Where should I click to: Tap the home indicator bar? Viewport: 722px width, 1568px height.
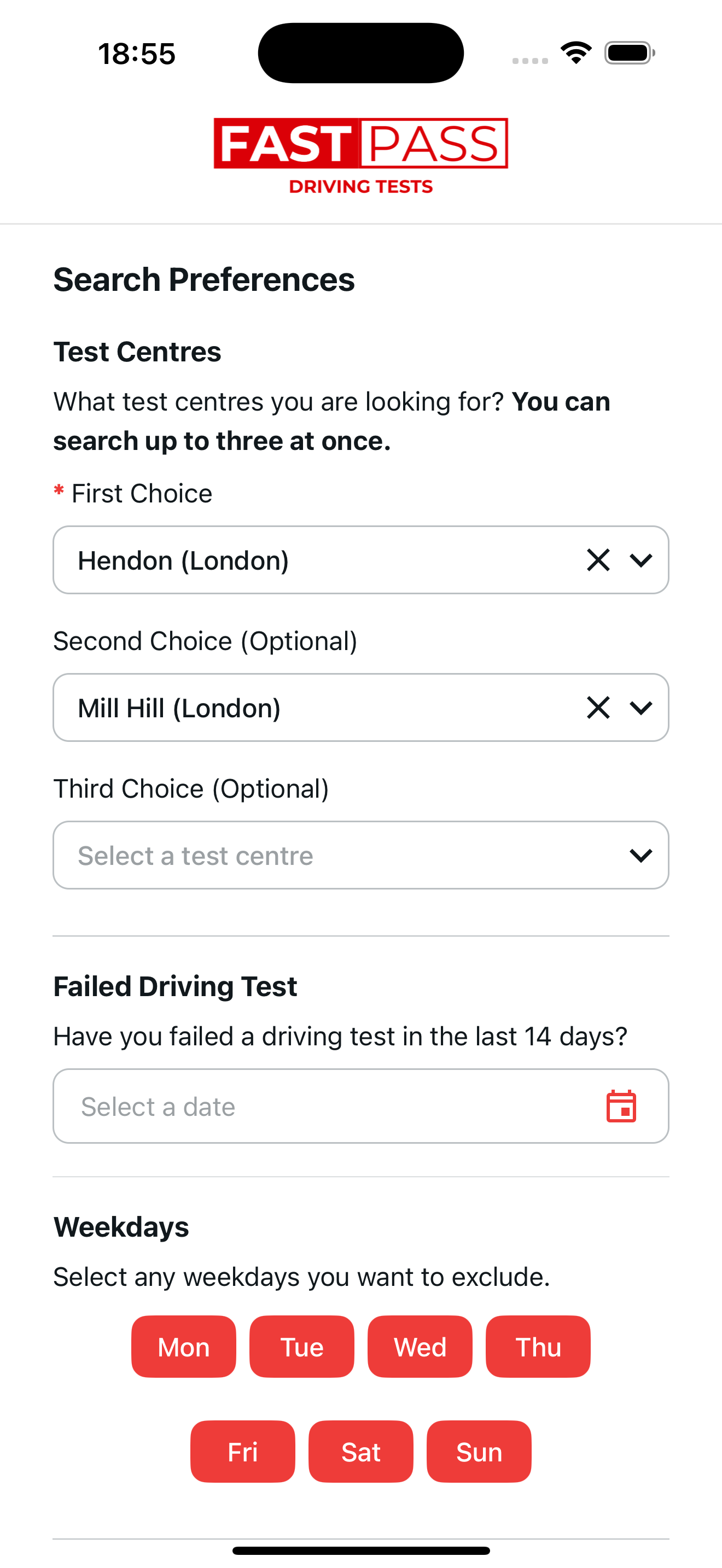tap(360, 1551)
